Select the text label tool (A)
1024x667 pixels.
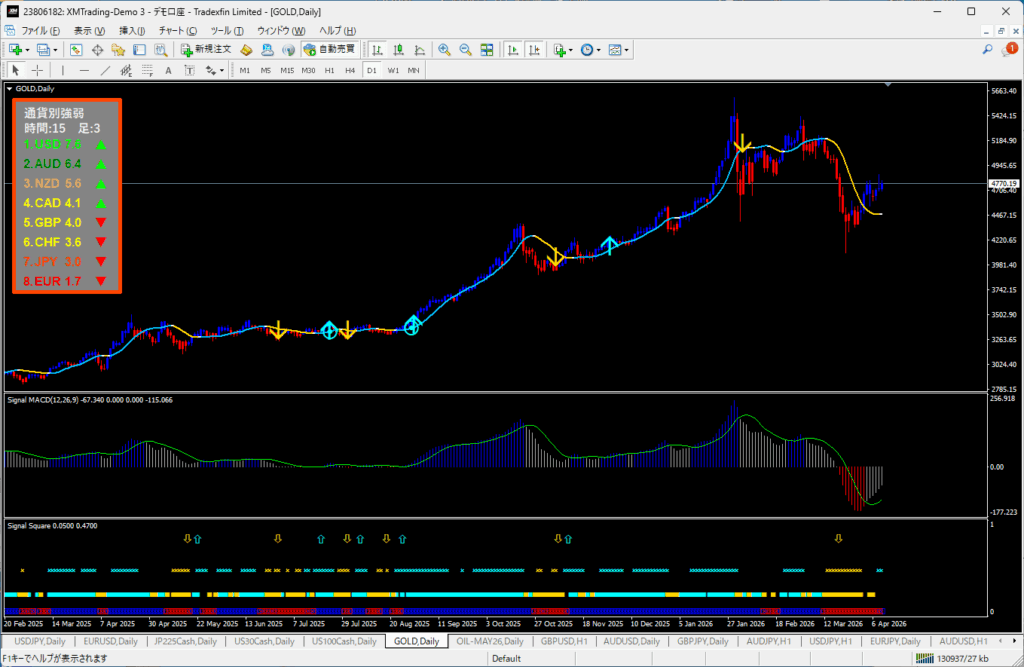click(x=168, y=70)
